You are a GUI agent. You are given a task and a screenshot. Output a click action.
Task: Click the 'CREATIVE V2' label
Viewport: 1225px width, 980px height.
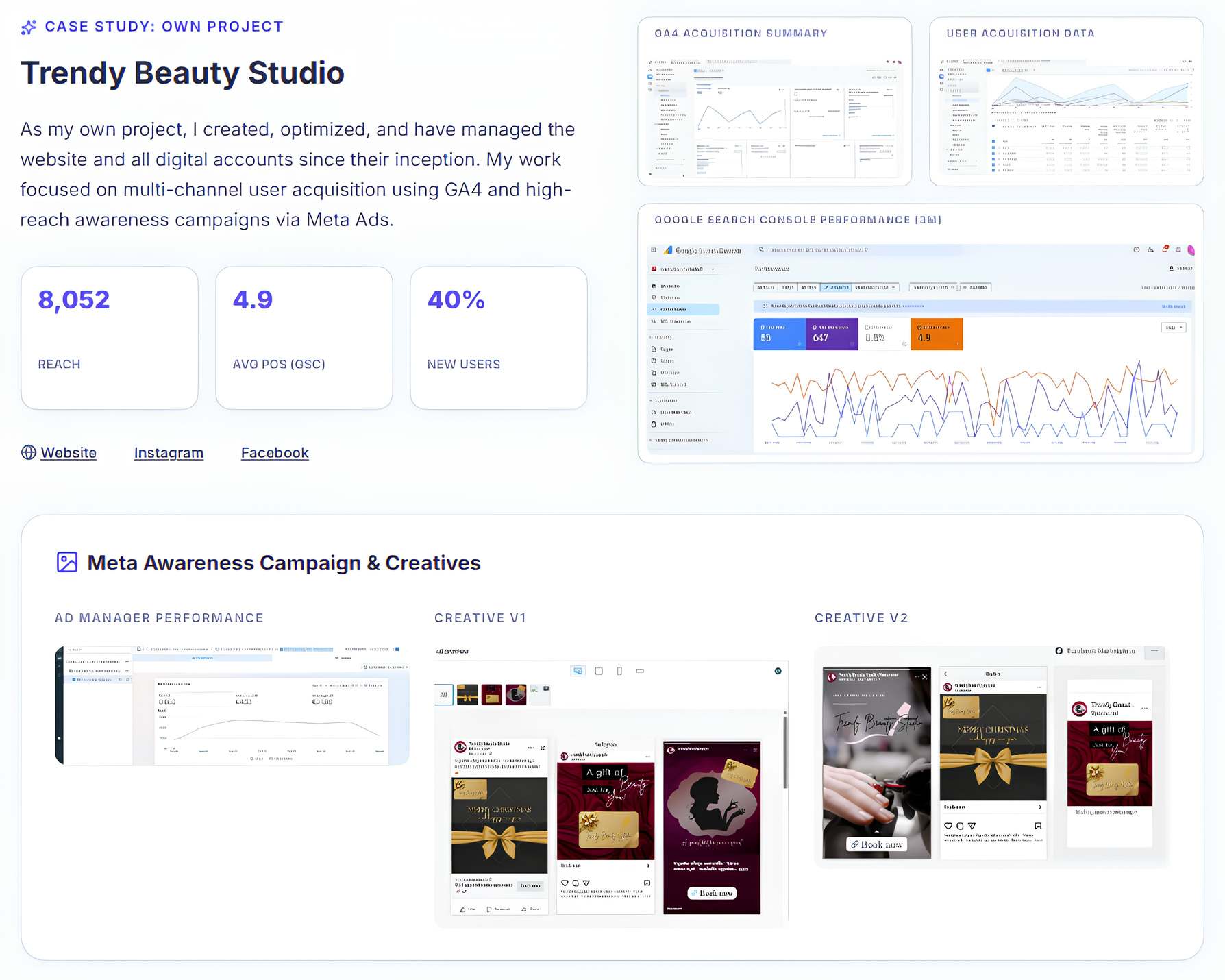(x=861, y=618)
